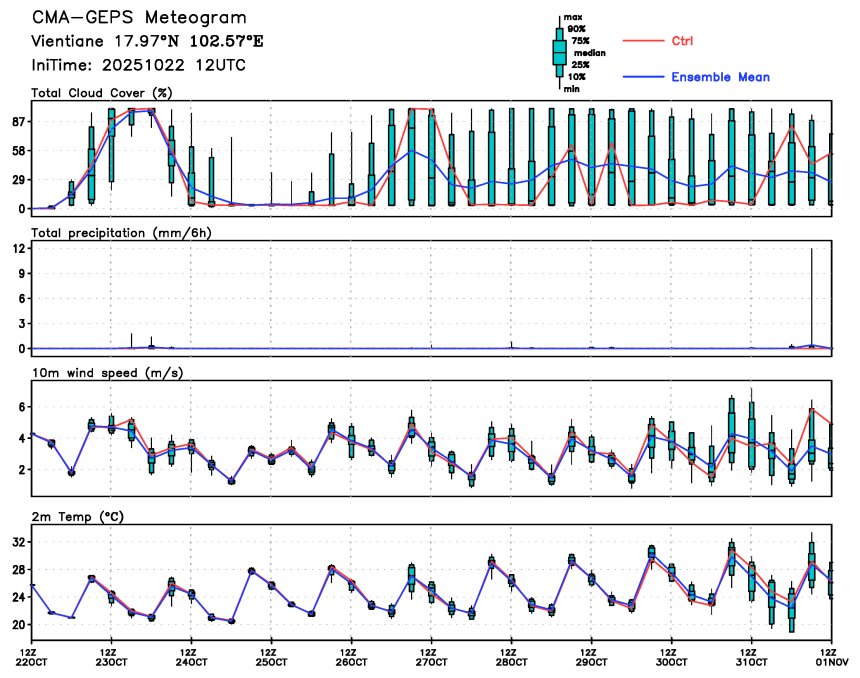Click the 12Z 31OCT time axis label
Screen dimensions: 860x678
tap(751, 657)
